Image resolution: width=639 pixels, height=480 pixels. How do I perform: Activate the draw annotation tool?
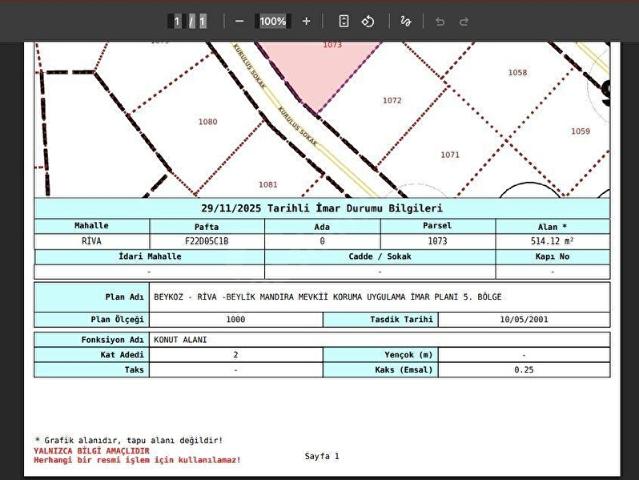(x=405, y=21)
